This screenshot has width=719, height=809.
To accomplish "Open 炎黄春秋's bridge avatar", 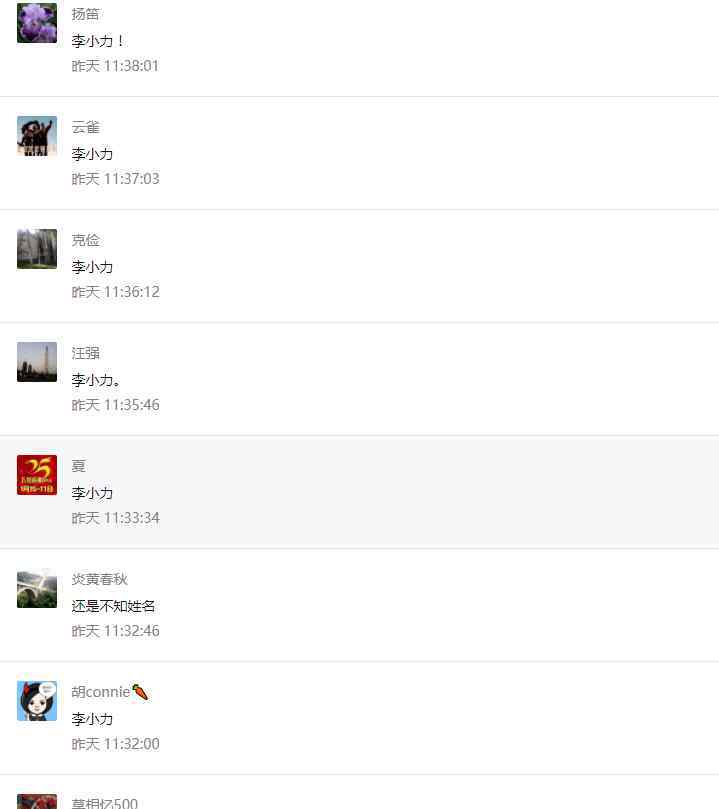I will 37,588.
